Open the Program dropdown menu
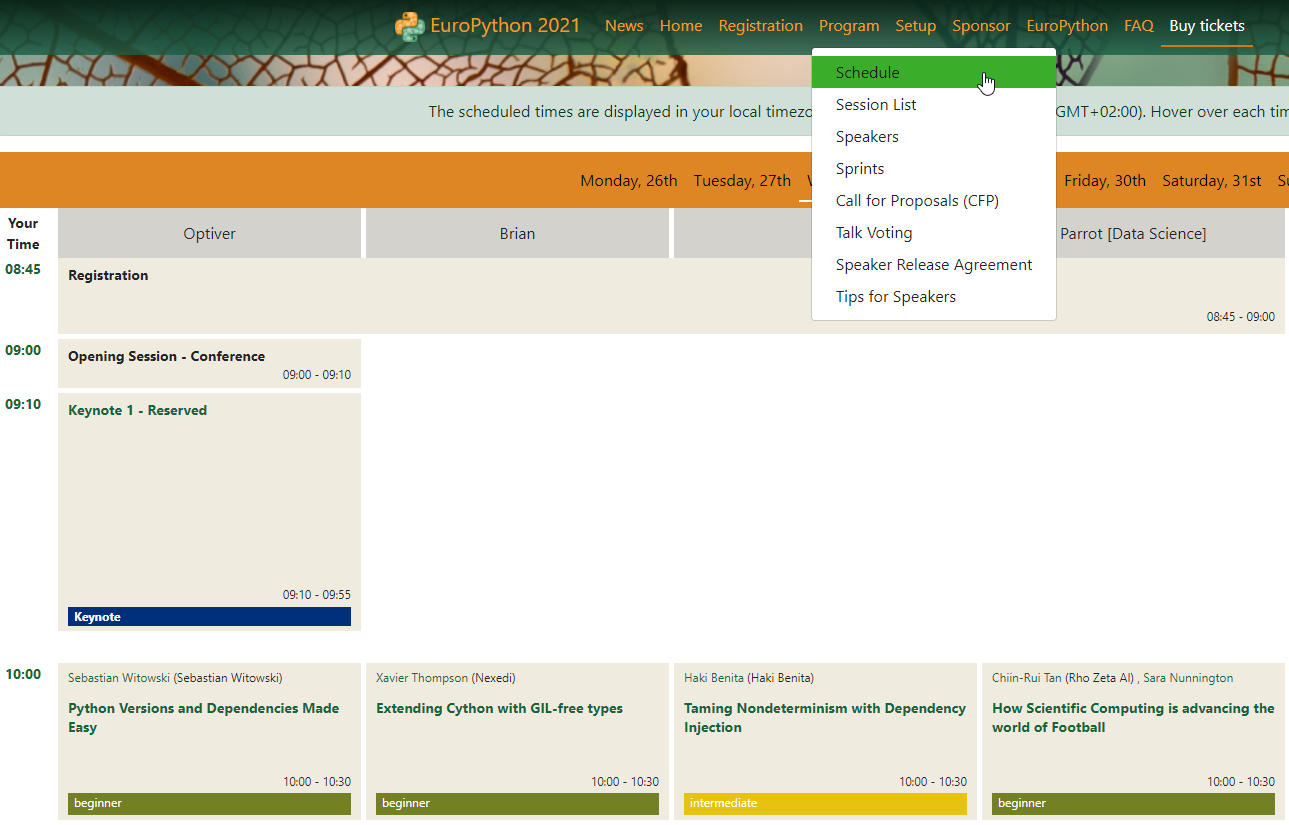Image resolution: width=1289 pixels, height=825 pixels. click(848, 26)
